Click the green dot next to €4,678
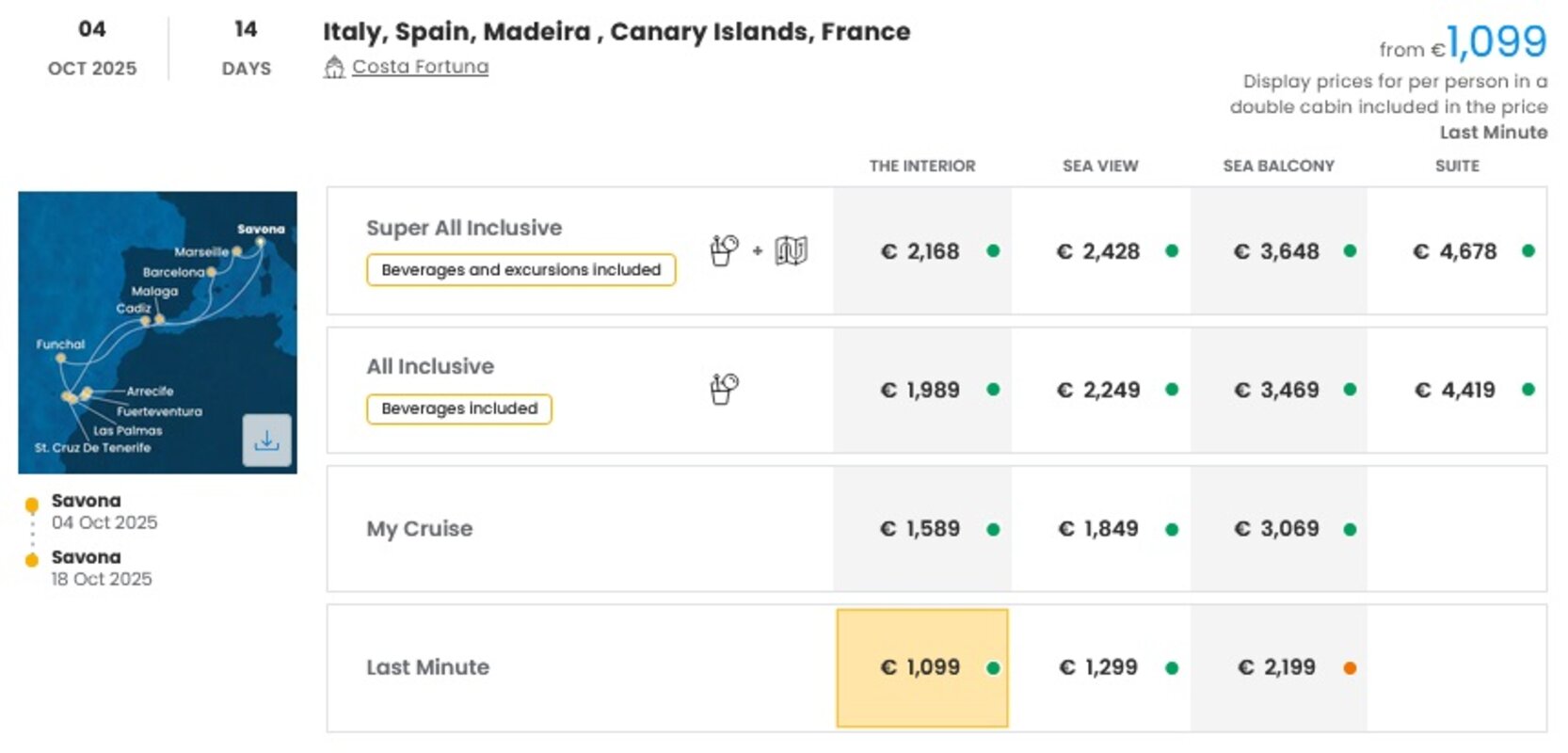Screen dimensions: 1568x753 click(1528, 250)
